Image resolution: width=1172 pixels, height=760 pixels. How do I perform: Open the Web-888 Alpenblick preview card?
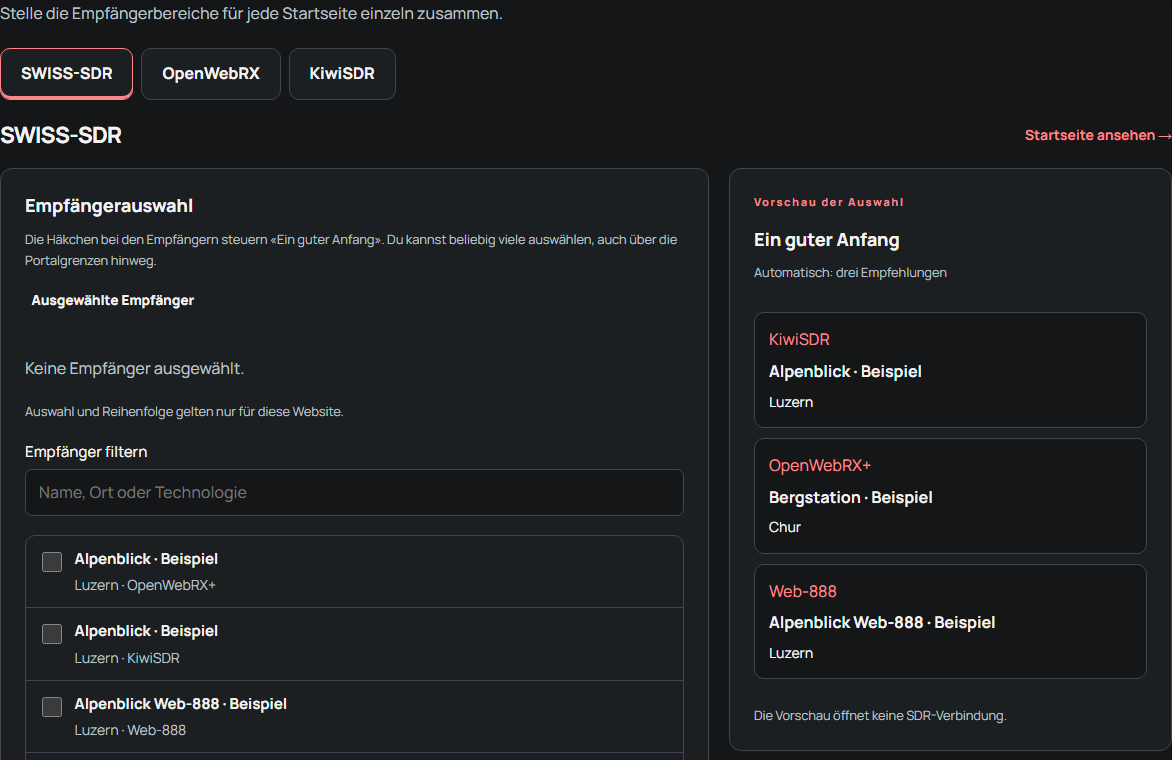[950, 622]
